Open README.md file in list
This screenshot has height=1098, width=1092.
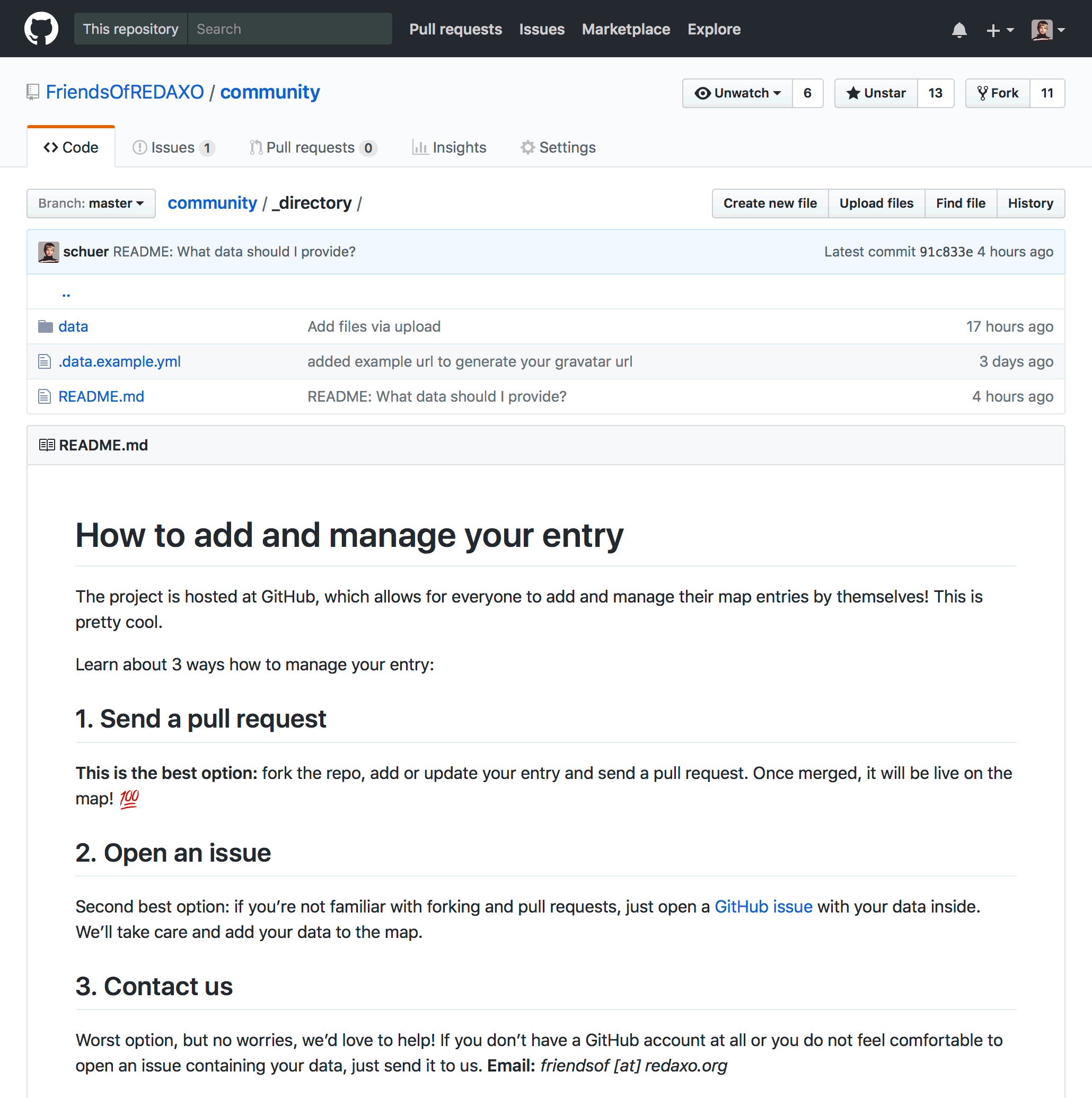[x=101, y=397]
